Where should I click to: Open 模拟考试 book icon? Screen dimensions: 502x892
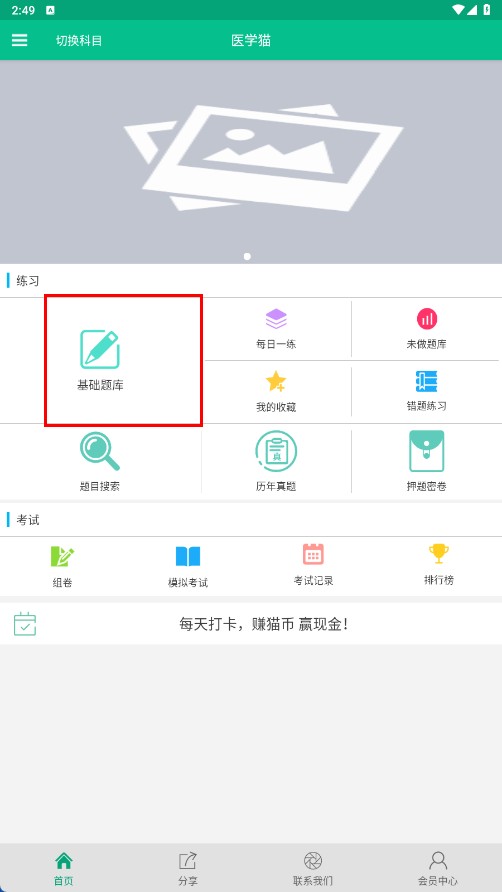[x=188, y=556]
